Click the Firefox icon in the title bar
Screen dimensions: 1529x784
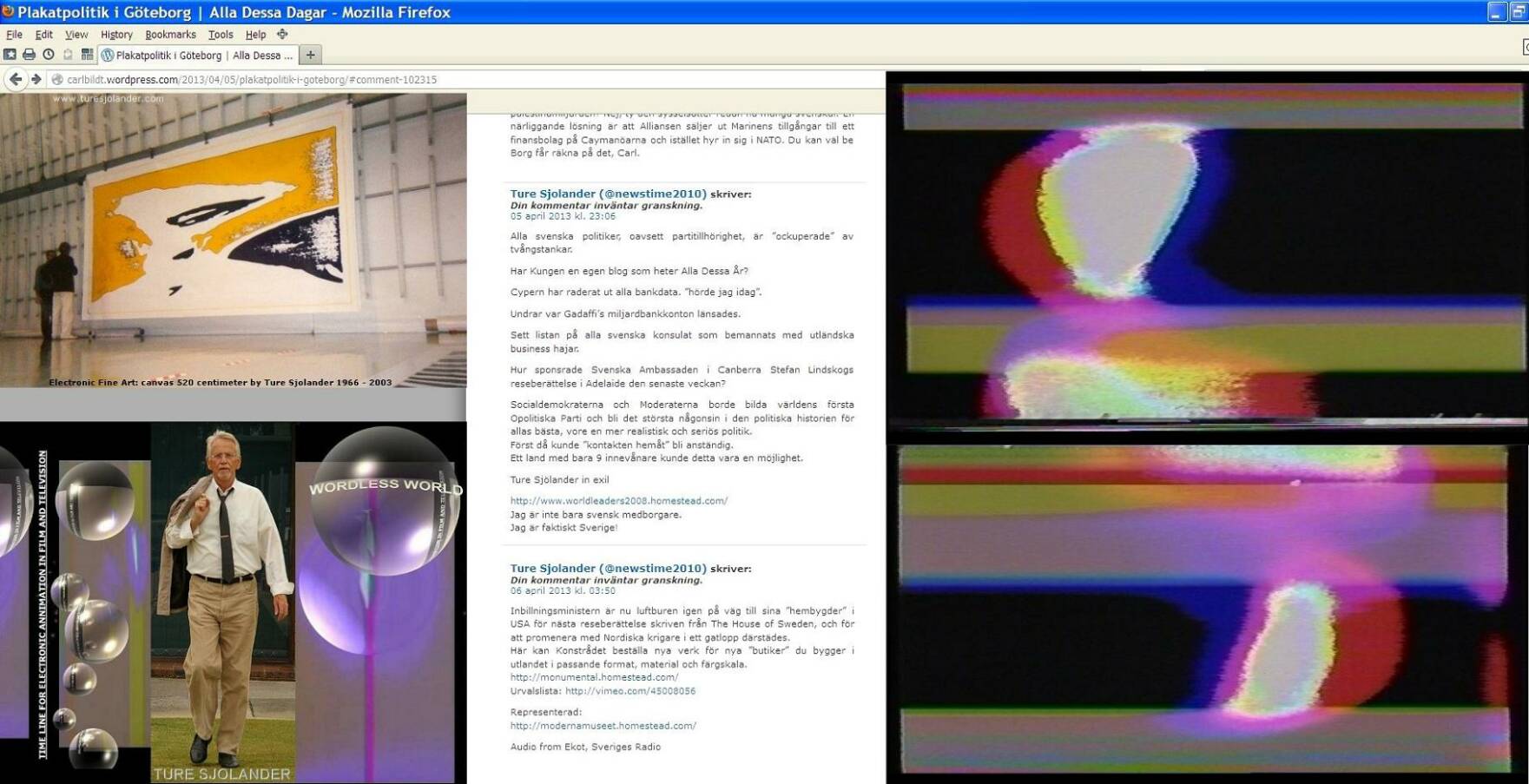[8, 11]
